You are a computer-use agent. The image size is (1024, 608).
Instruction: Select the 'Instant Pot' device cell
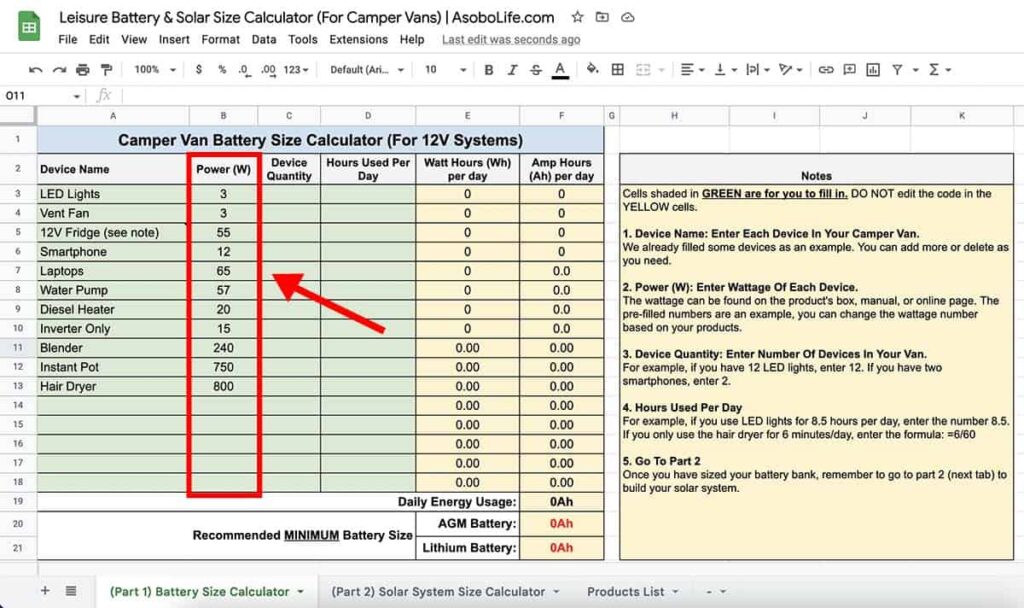click(113, 367)
